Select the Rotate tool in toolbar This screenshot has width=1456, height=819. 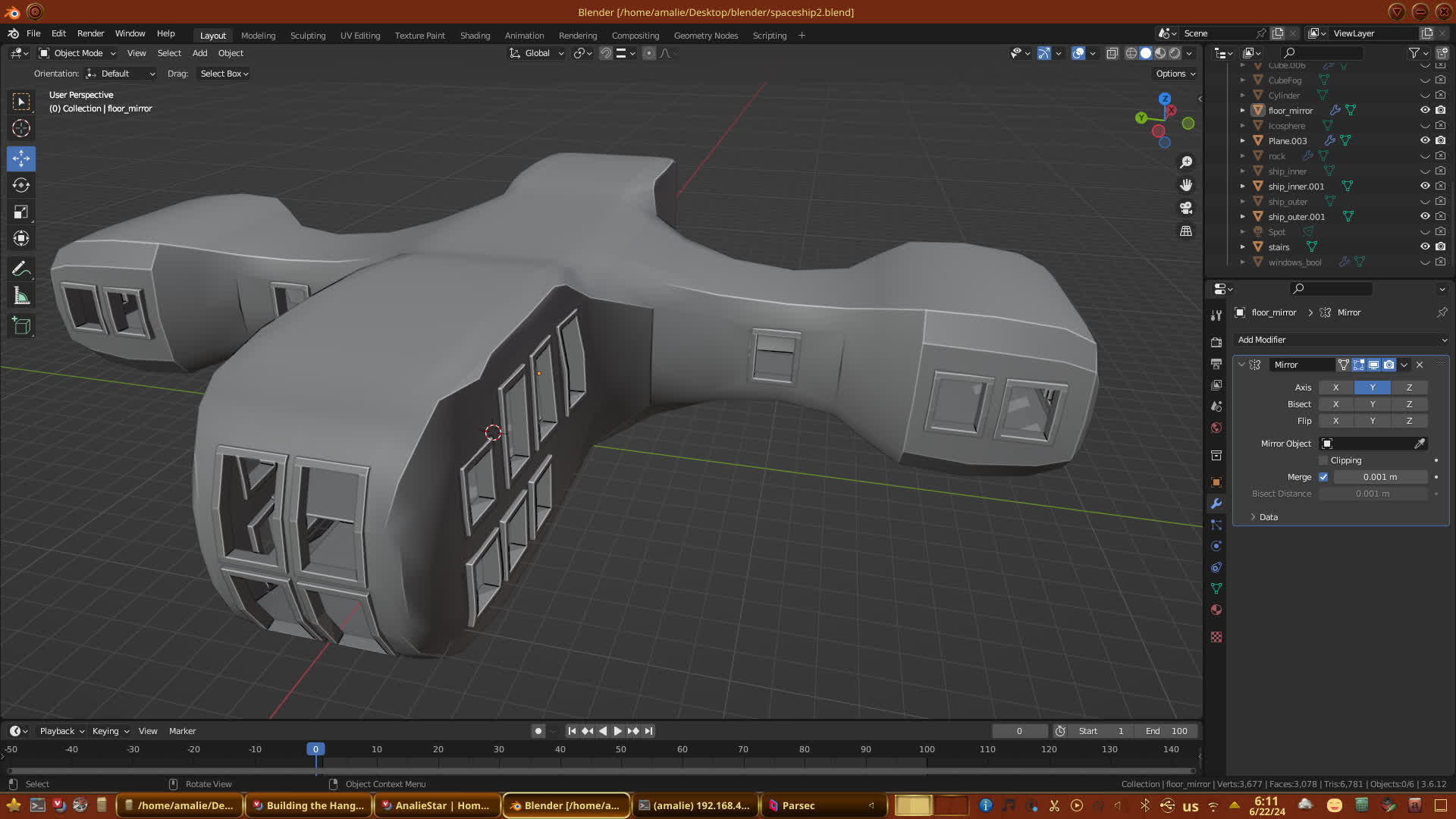click(21, 185)
